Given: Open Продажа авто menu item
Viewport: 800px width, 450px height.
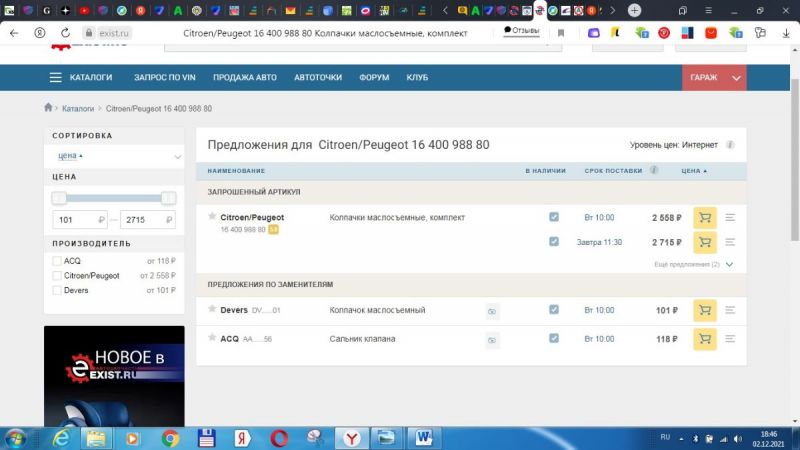Looking at the screenshot, I should coord(245,78).
